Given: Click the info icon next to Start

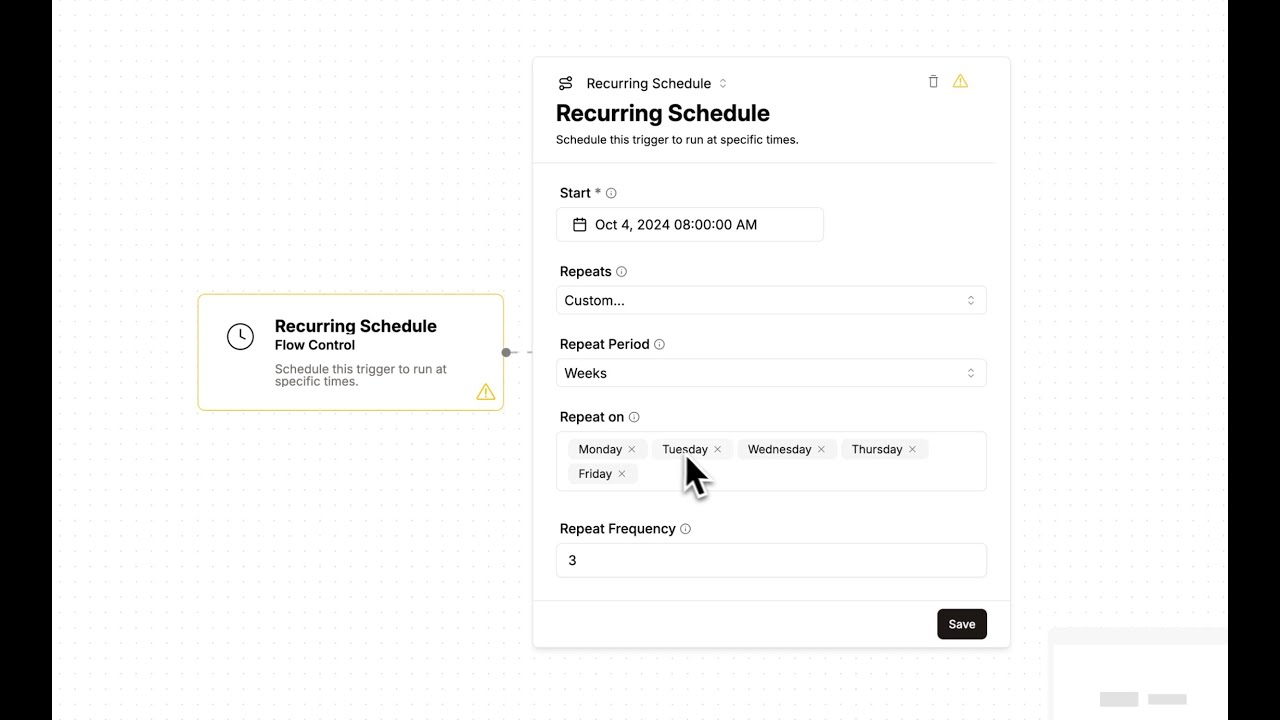Looking at the screenshot, I should (611, 193).
